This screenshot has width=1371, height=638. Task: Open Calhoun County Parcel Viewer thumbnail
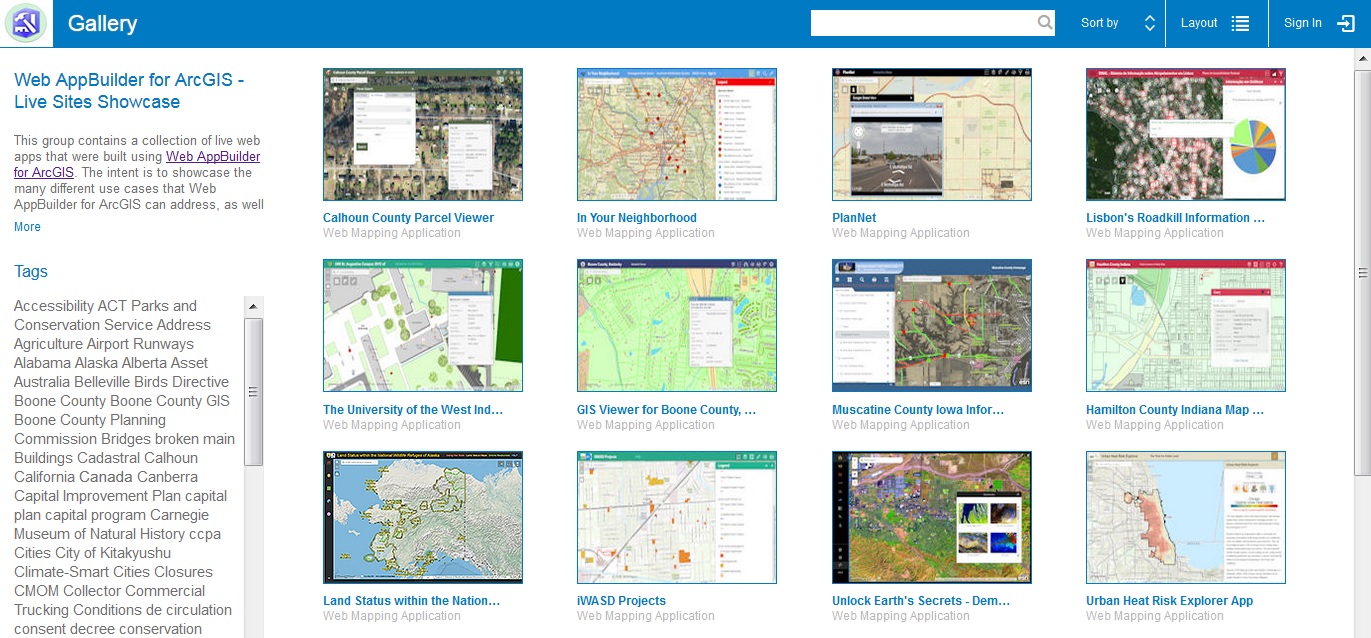pyautogui.click(x=423, y=134)
